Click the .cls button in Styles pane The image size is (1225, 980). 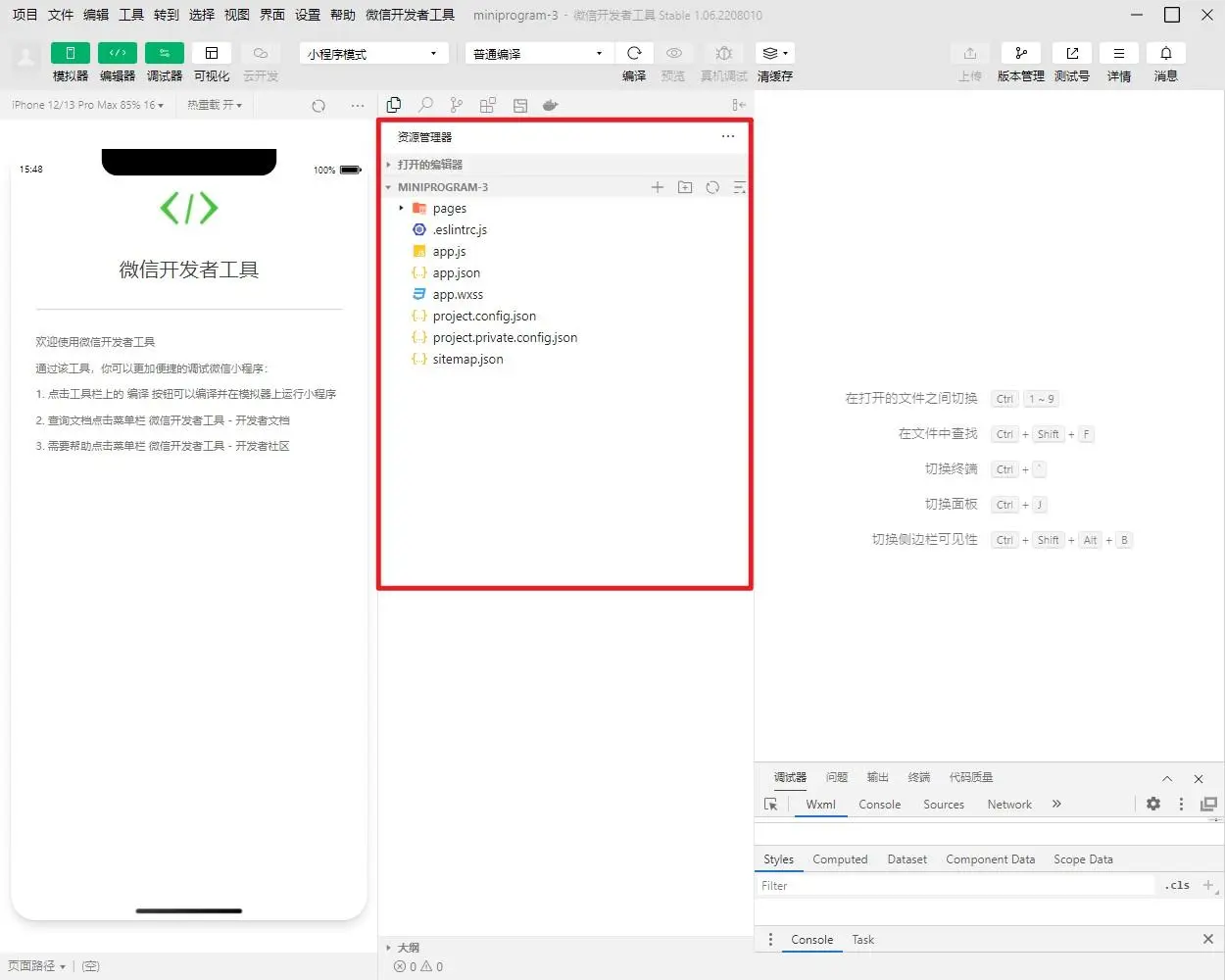[x=1177, y=886]
